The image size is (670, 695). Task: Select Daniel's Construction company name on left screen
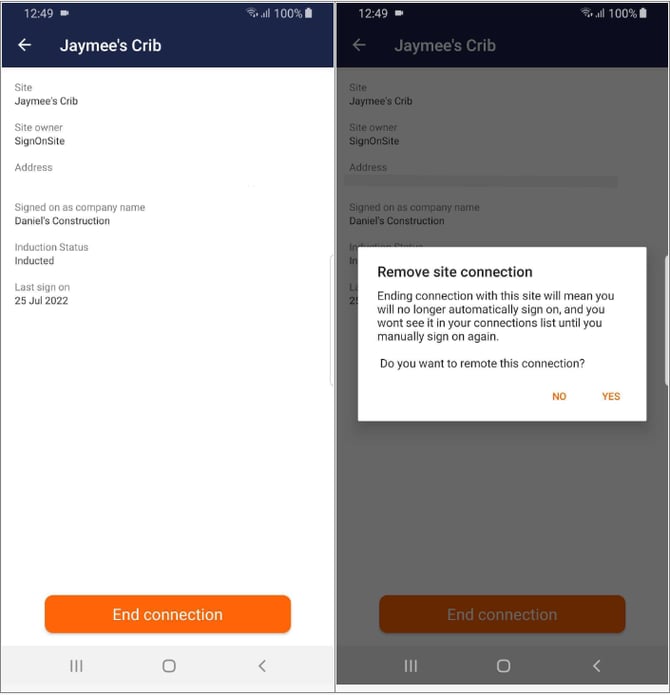[62, 221]
